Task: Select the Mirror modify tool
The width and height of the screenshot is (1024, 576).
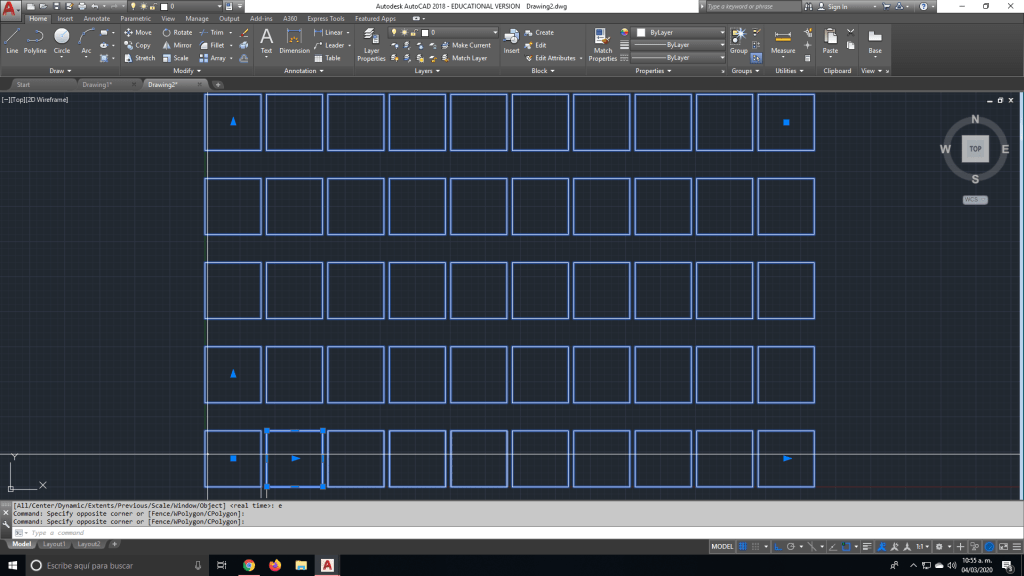Action: [176, 45]
